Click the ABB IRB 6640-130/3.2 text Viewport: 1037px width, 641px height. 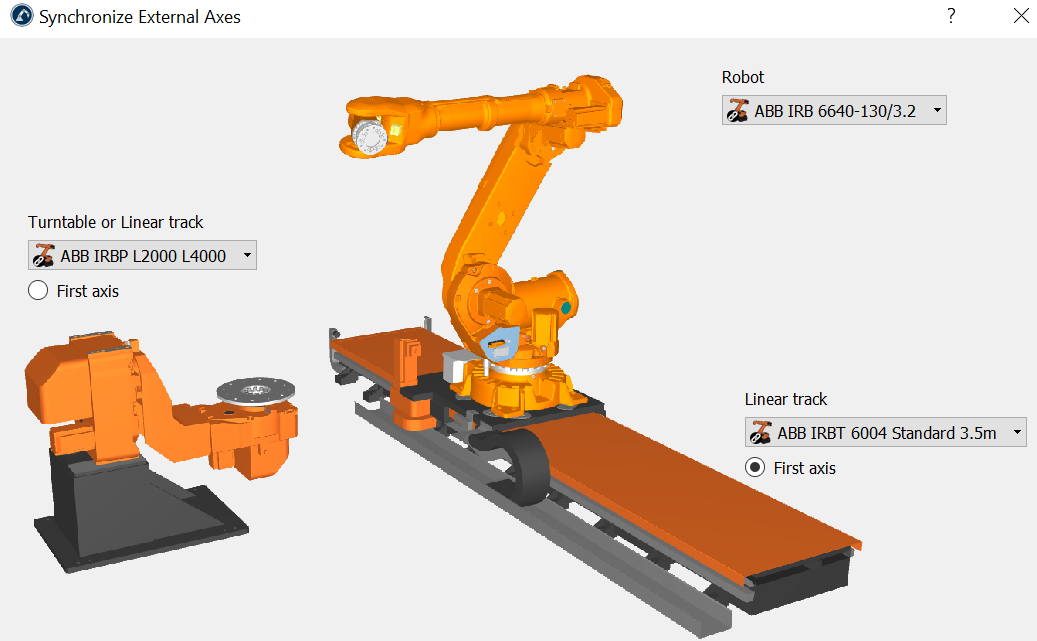point(835,111)
